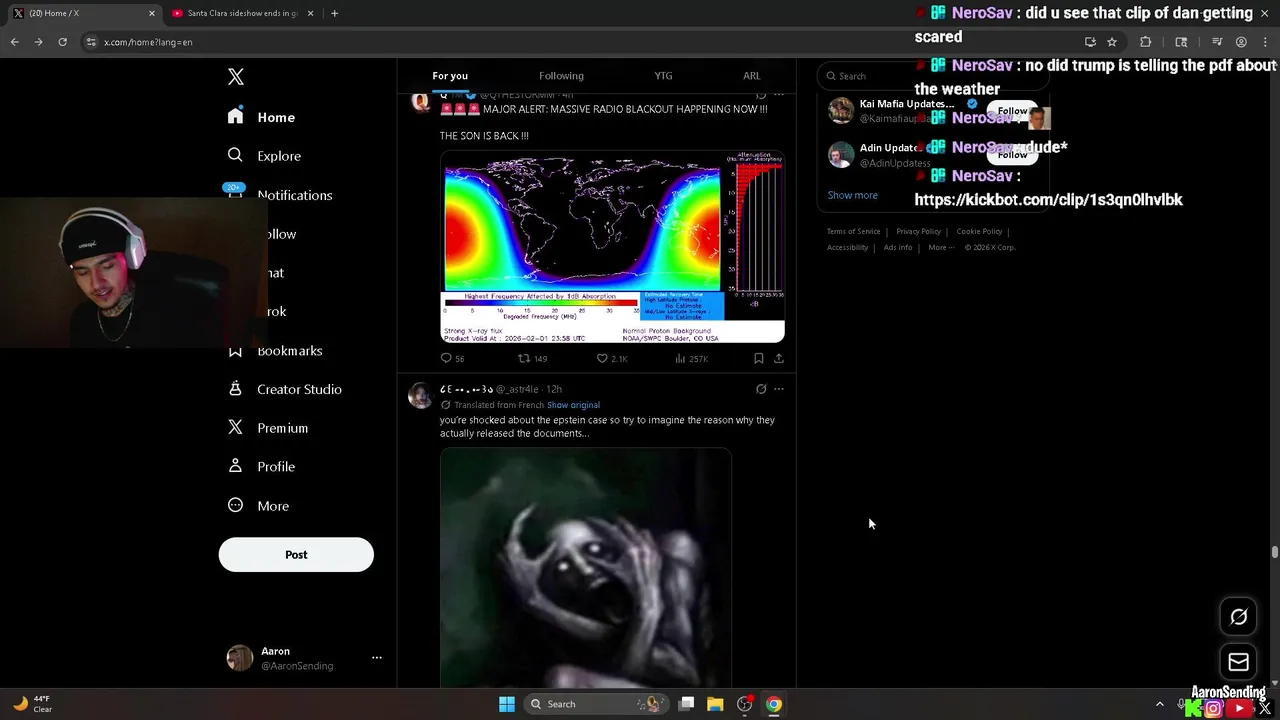Open the Accessibility footer link

coord(847,247)
